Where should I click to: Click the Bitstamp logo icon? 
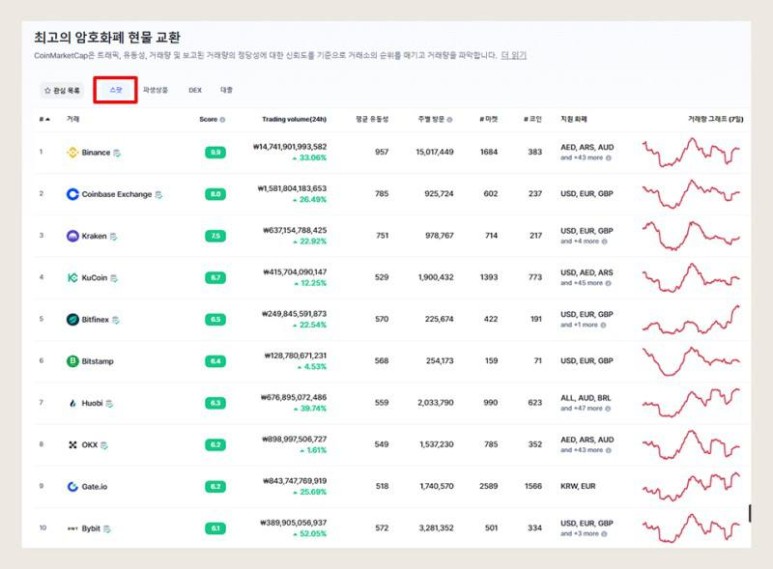click(72, 361)
